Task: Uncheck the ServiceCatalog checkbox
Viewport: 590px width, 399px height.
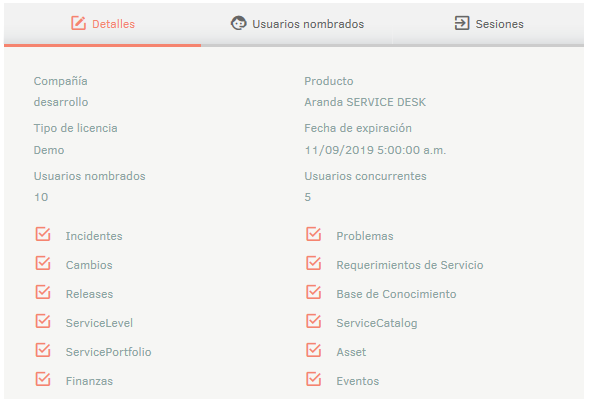Action: (313, 321)
